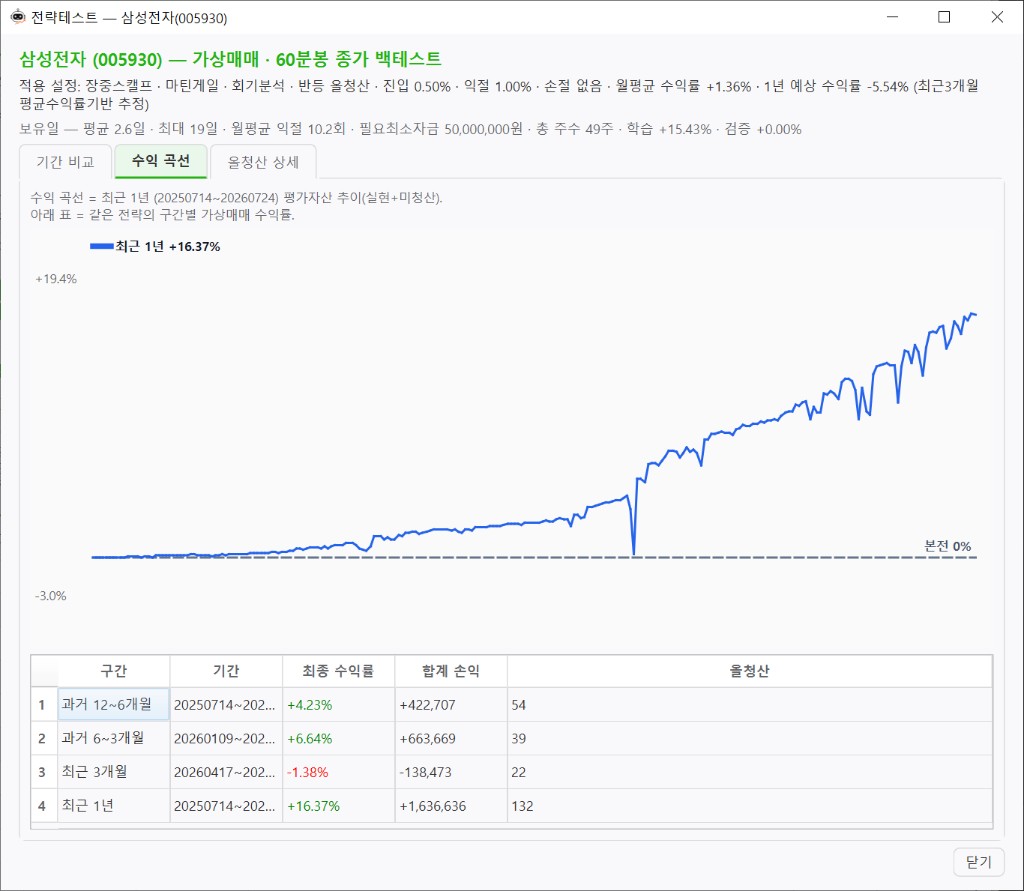Click the 기간 column header

[x=226, y=671]
